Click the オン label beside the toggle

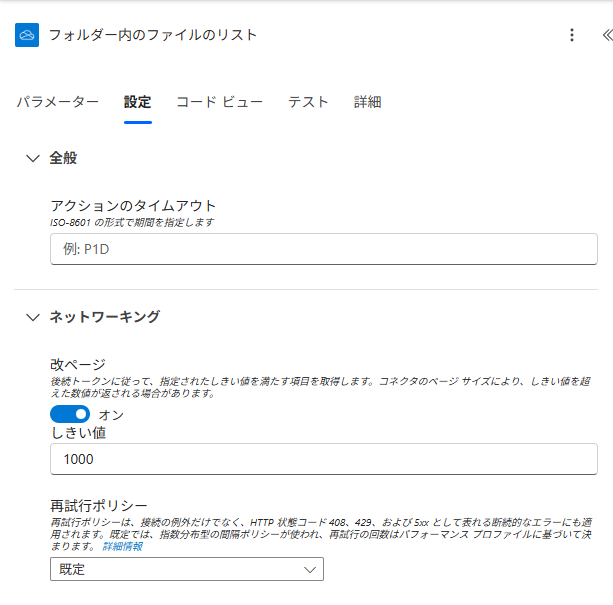coord(110,414)
